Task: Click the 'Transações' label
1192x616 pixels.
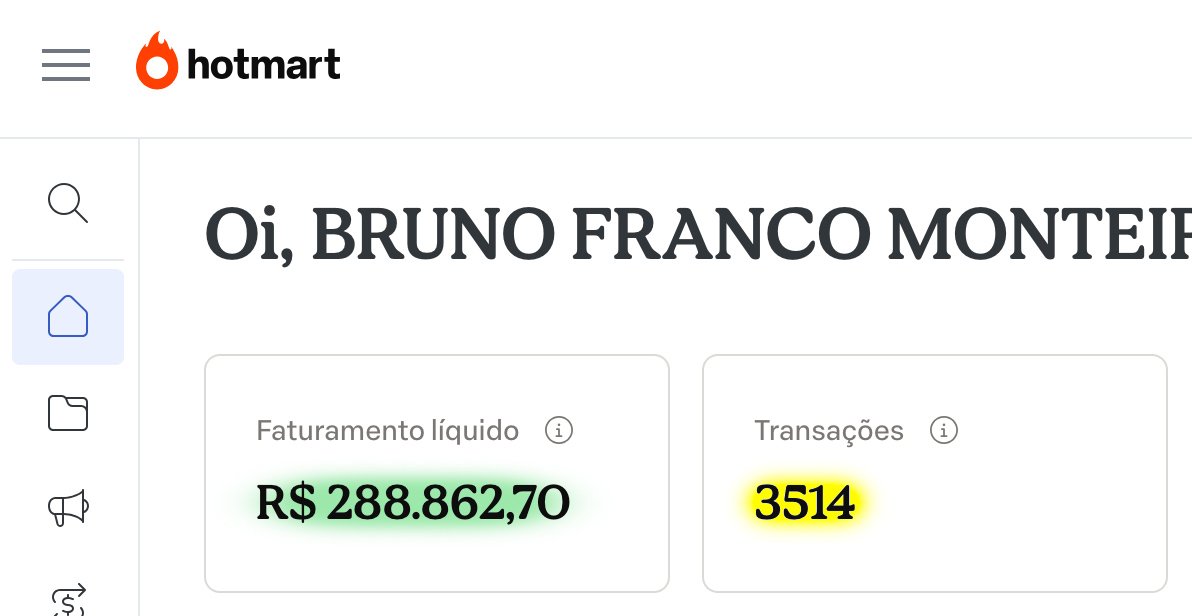Action: [x=828, y=431]
